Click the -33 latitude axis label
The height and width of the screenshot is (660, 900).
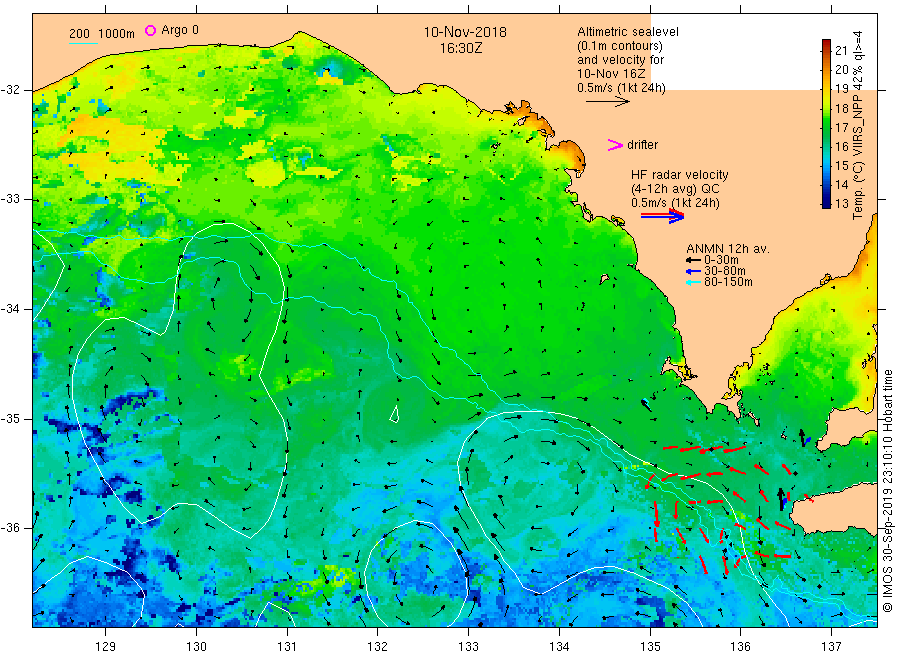pyautogui.click(x=10, y=199)
